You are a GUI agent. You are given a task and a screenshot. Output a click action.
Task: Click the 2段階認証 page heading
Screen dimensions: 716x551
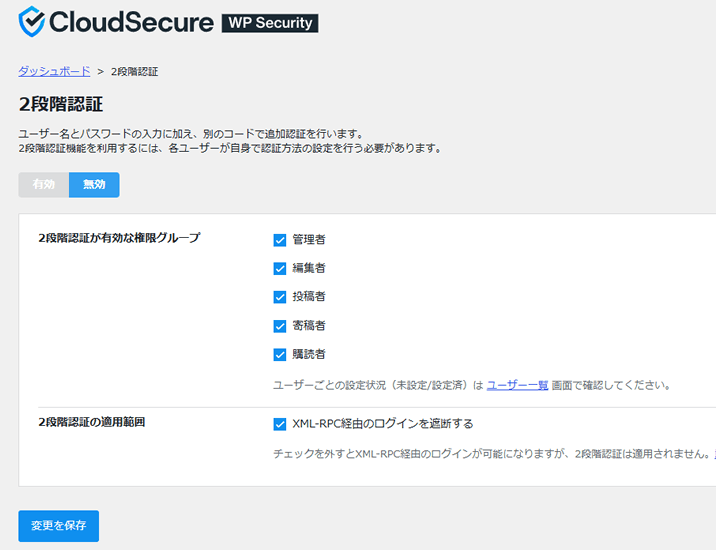[61, 104]
